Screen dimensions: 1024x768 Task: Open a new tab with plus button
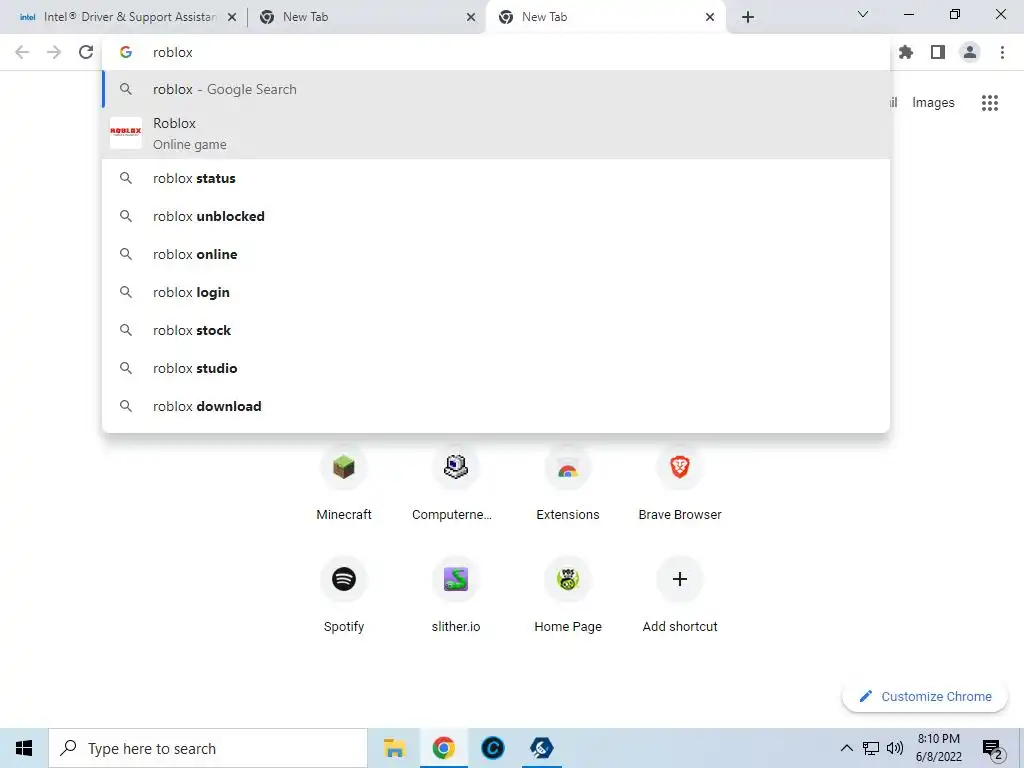(x=748, y=17)
